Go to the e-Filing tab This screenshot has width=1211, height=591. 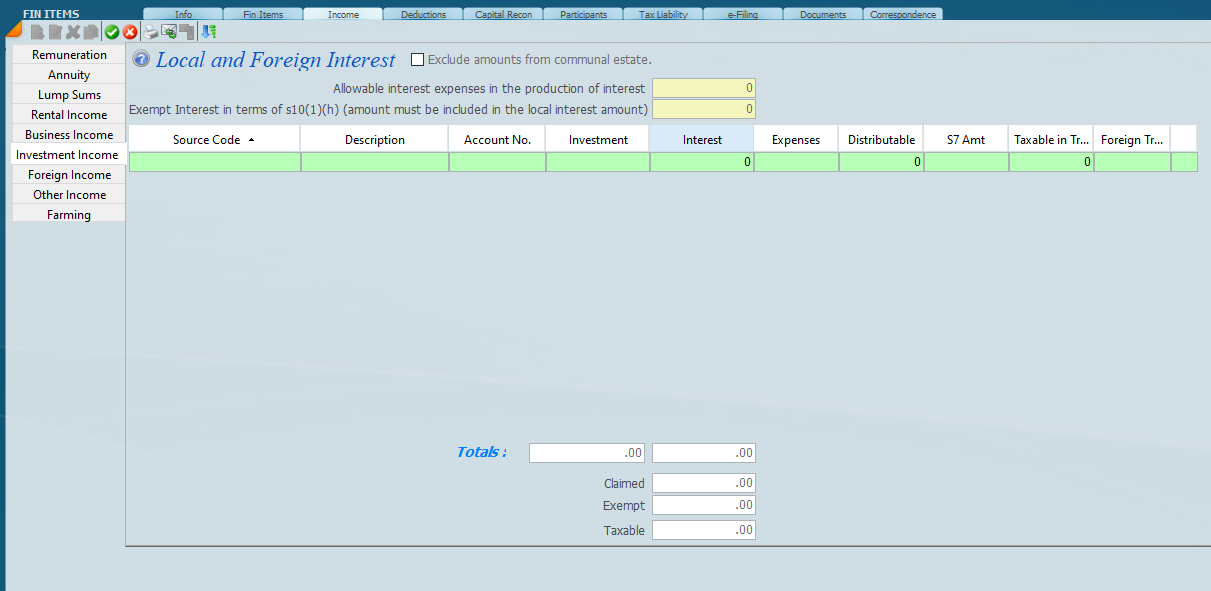743,14
